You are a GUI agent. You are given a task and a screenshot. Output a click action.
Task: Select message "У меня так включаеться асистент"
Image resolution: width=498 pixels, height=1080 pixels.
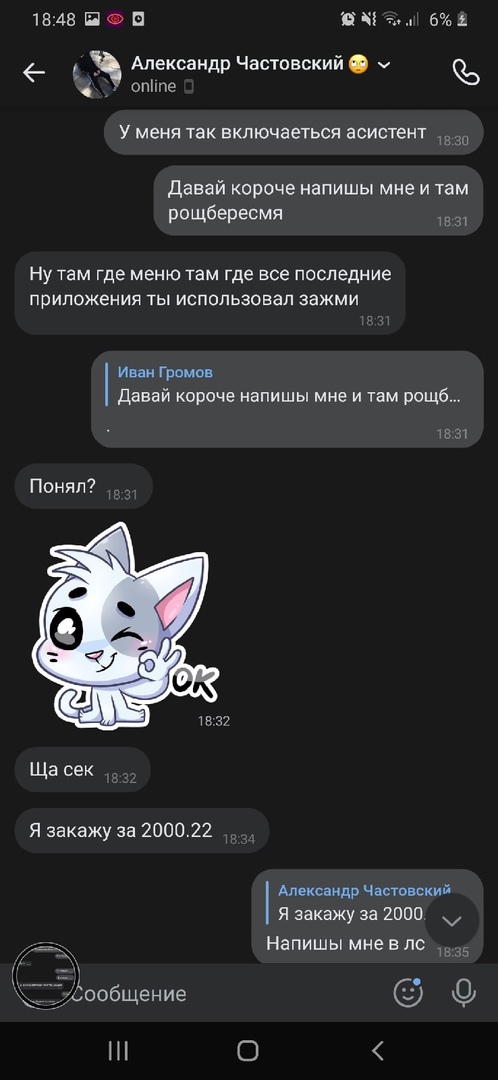[293, 132]
